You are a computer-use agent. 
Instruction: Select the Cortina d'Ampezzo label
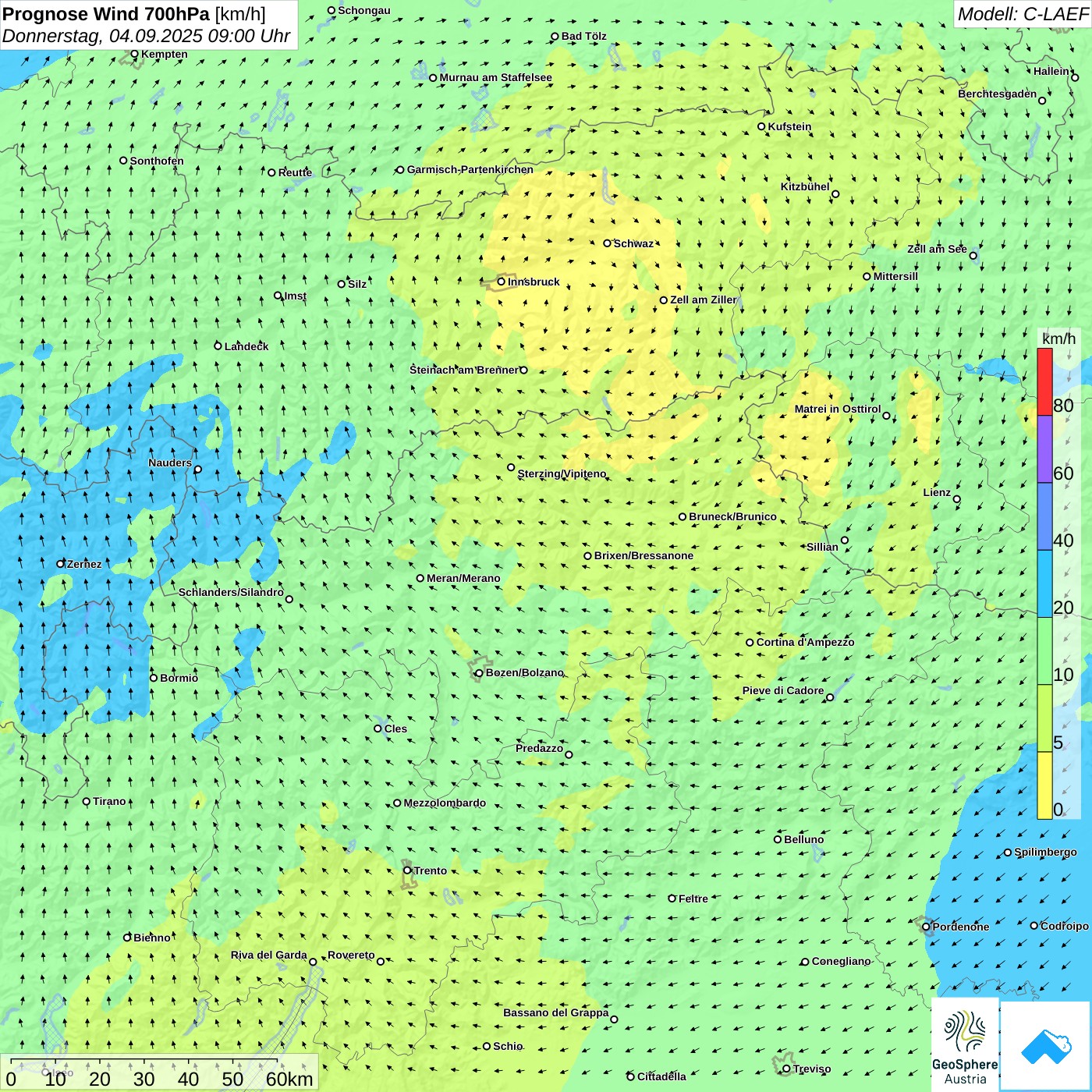coord(806,642)
